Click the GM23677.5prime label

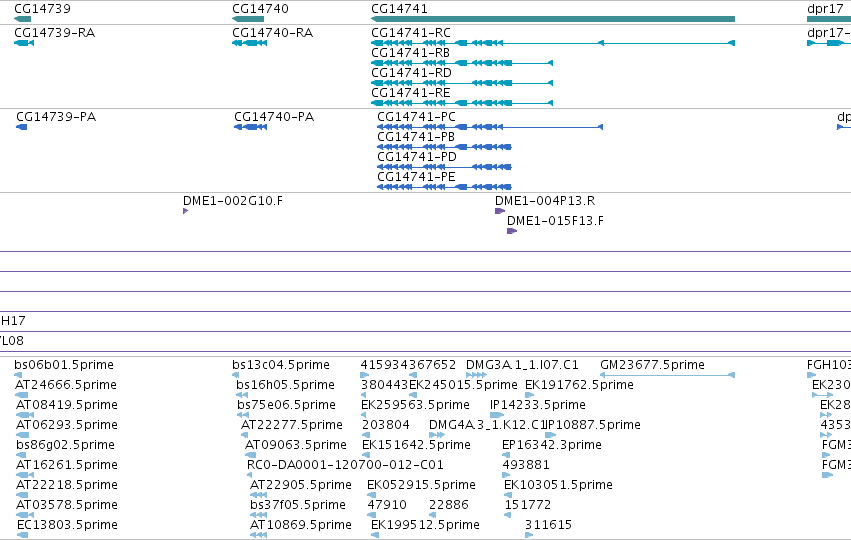coord(652,365)
